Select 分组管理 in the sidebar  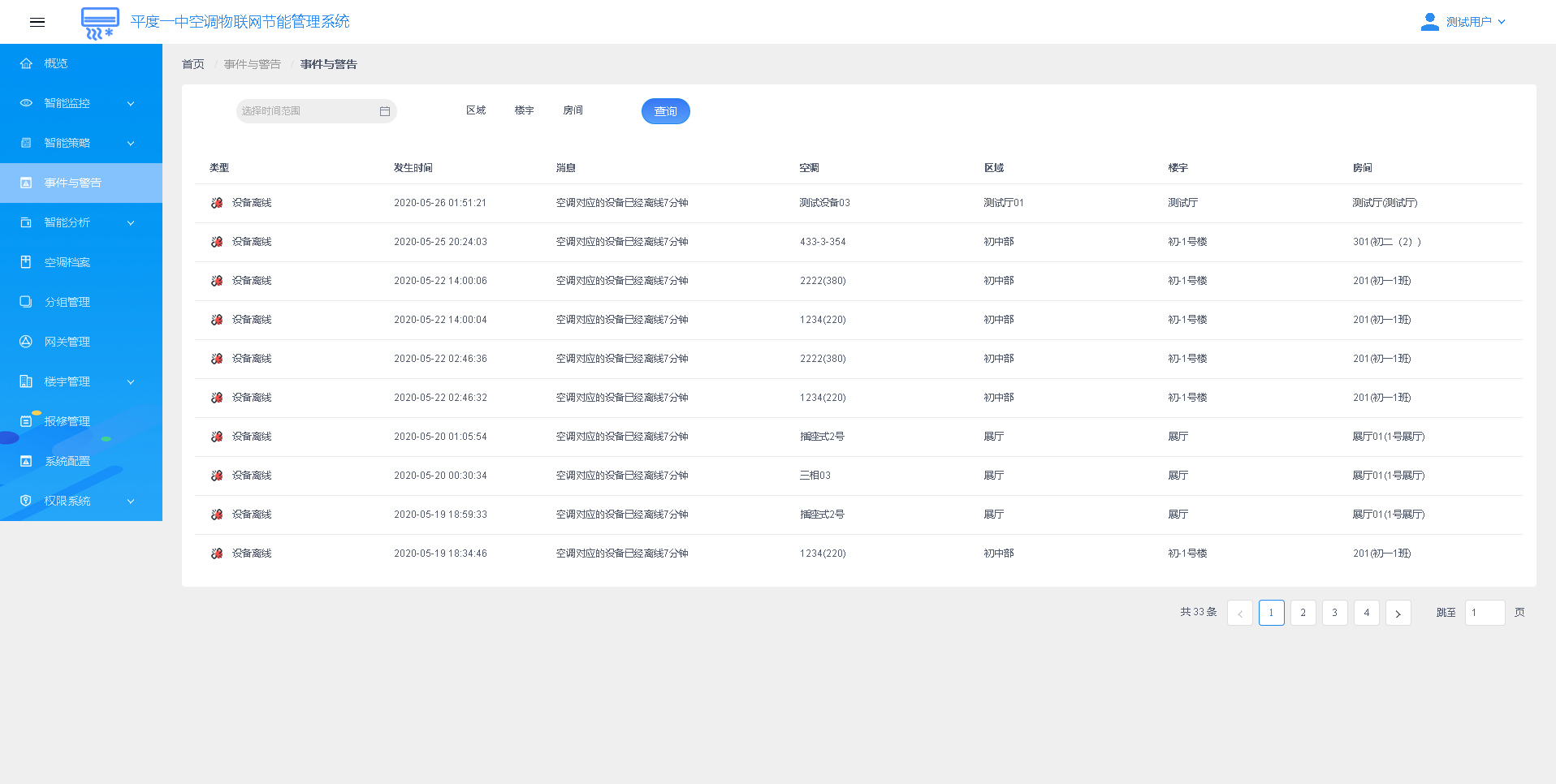pos(67,302)
